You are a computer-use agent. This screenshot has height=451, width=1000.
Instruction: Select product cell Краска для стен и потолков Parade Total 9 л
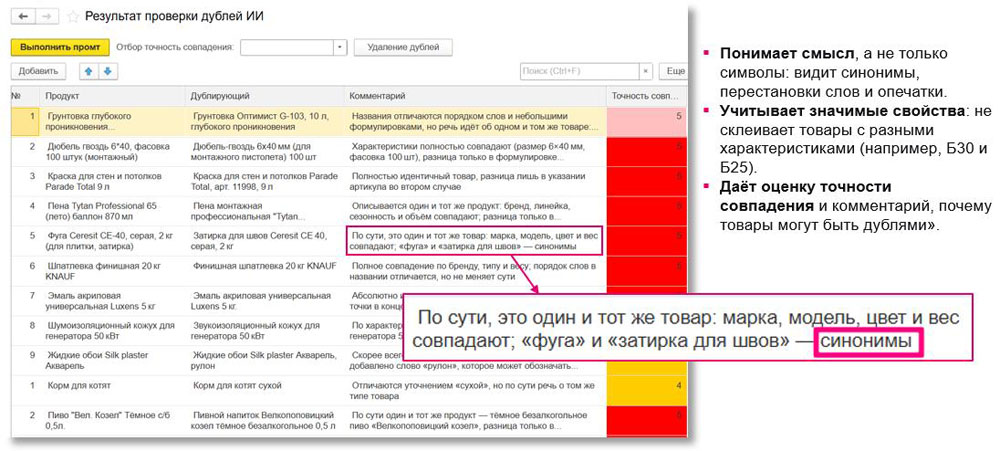(x=112, y=181)
